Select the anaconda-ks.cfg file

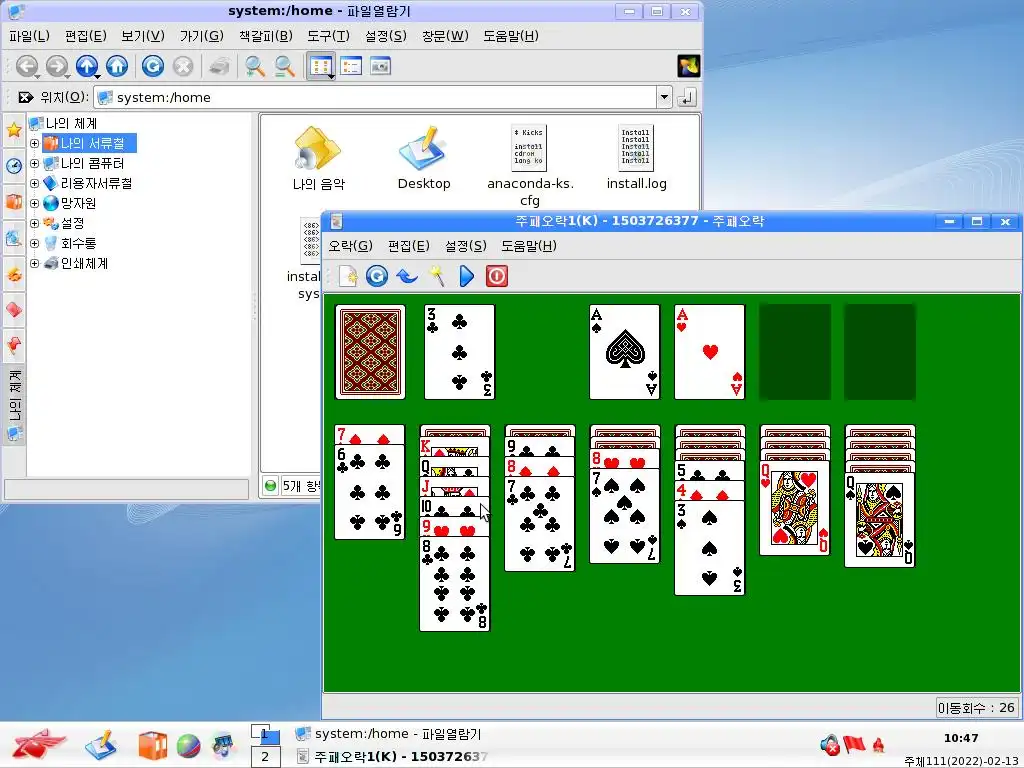530,166
